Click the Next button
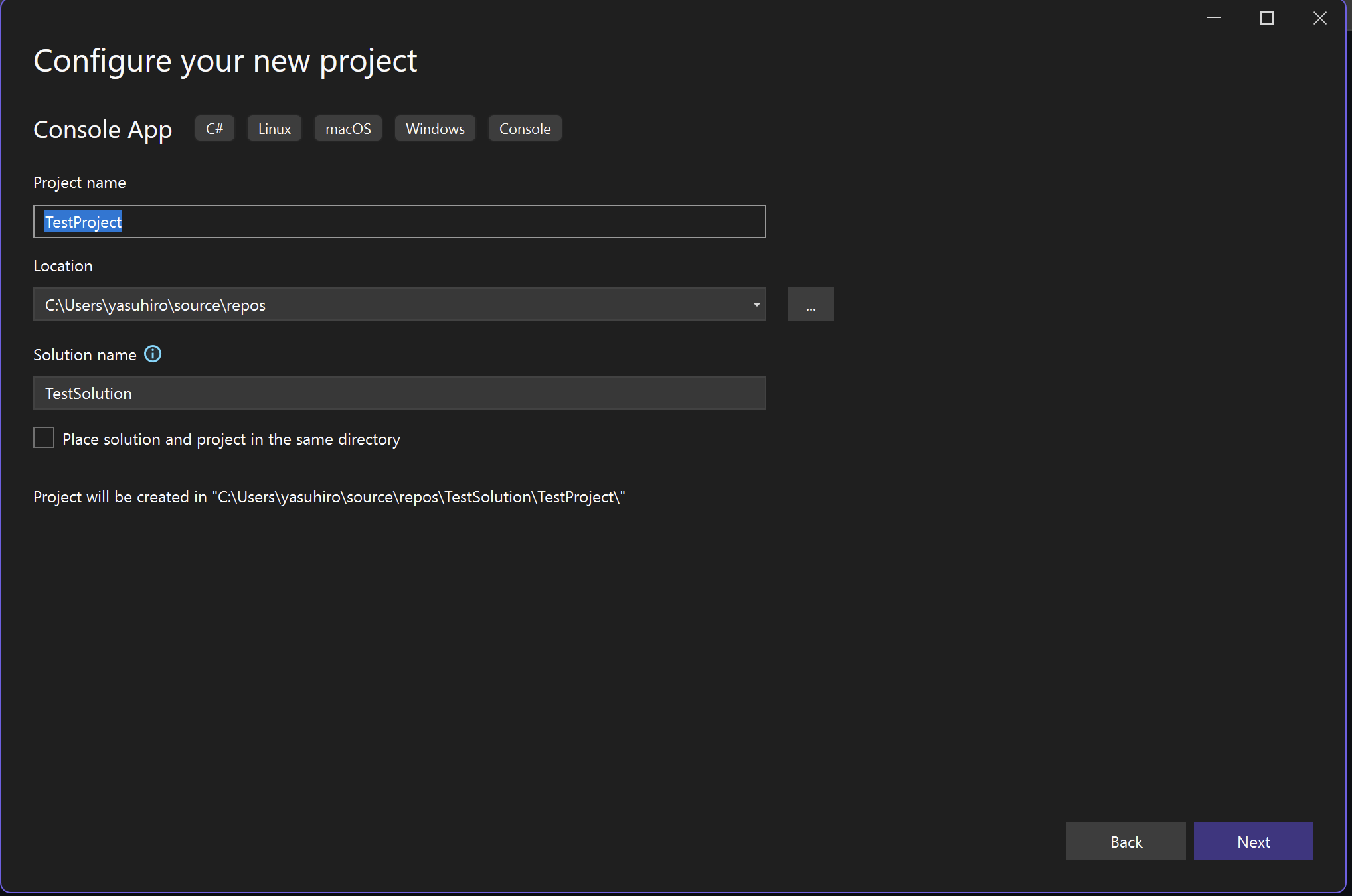The height and width of the screenshot is (896, 1352). 1253,842
